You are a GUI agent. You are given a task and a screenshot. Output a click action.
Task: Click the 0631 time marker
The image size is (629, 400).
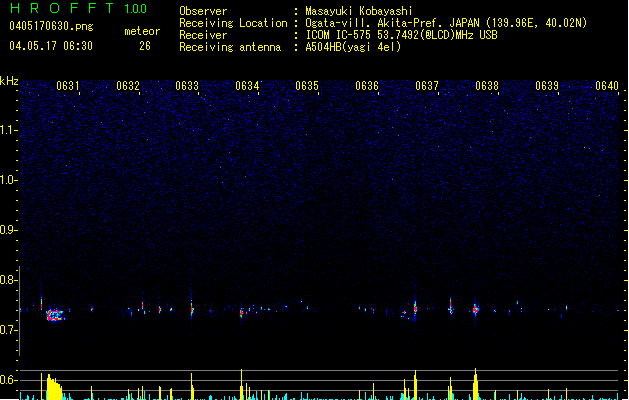click(x=68, y=86)
